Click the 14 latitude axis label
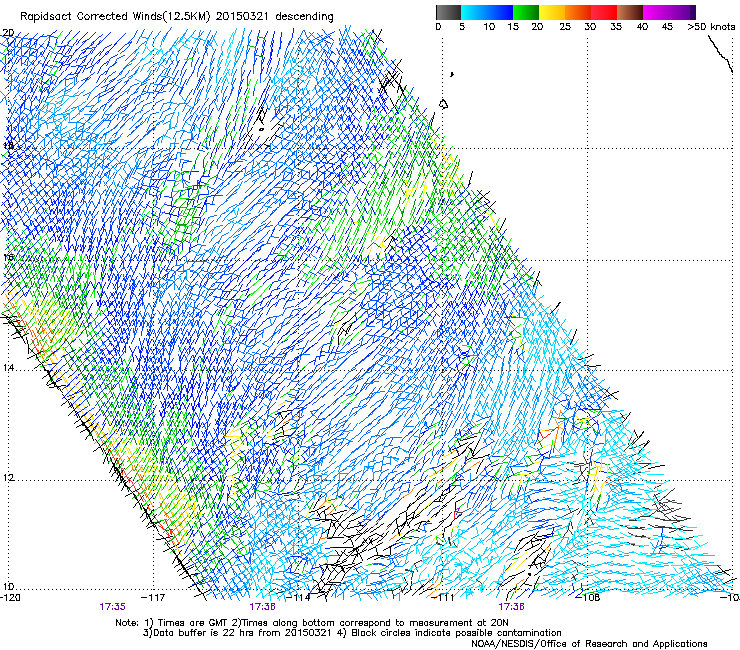The width and height of the screenshot is (740, 650). (x=8, y=368)
